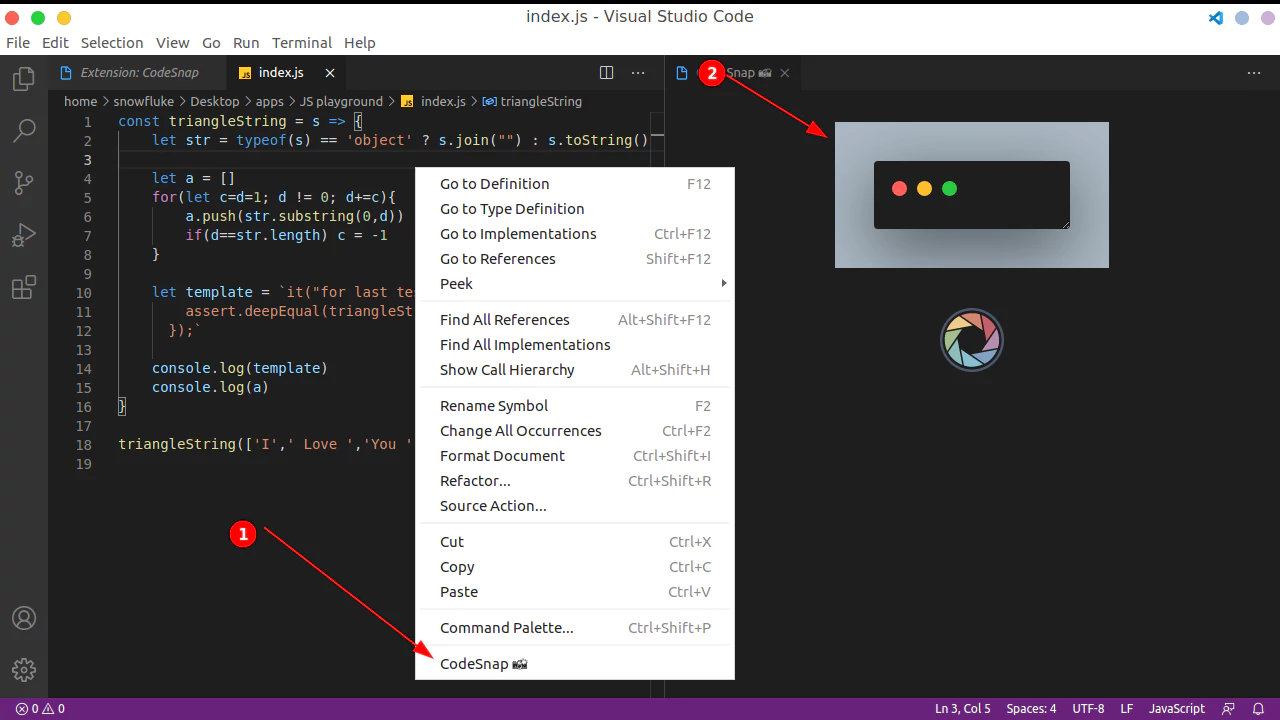Choose Paste from context menu
This screenshot has height=720, width=1280.
click(575, 592)
